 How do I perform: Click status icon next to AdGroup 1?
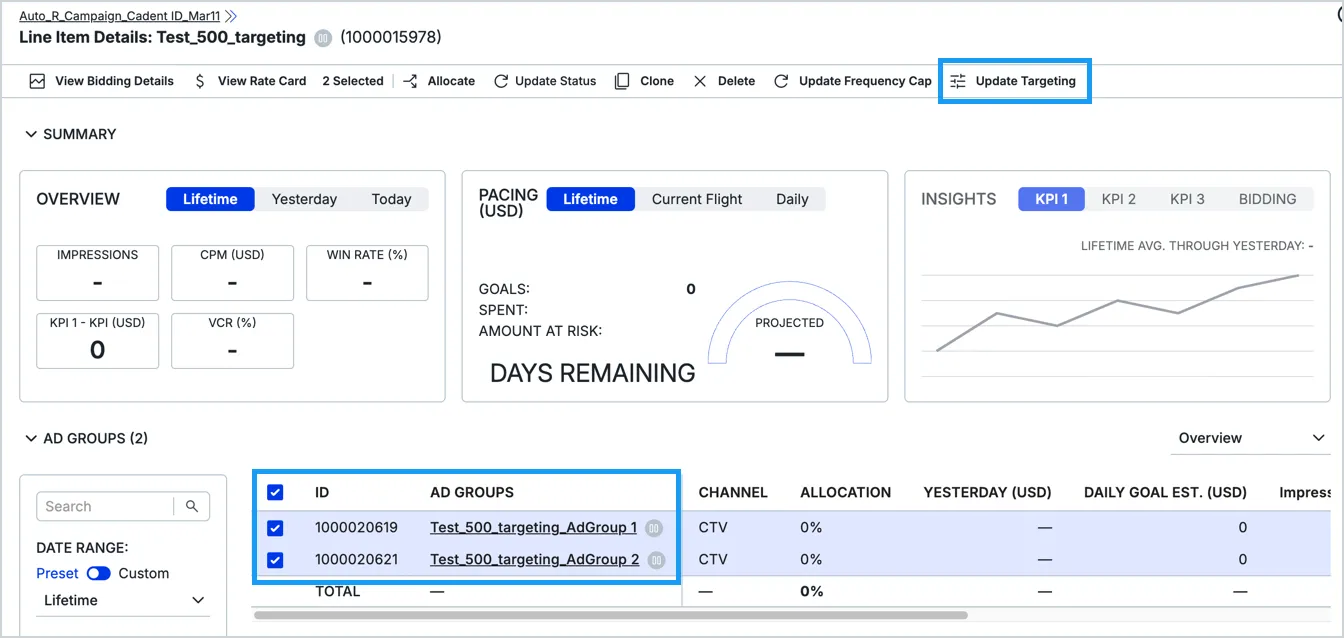(x=654, y=528)
